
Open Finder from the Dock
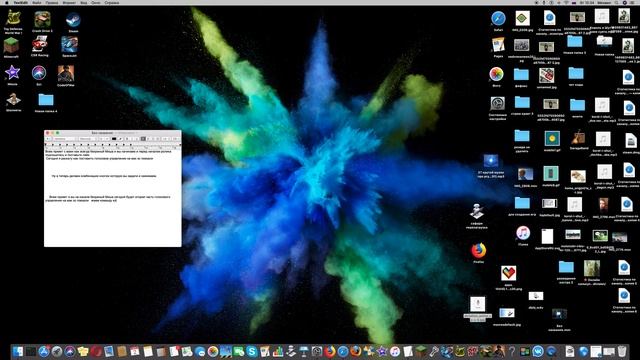click(x=18, y=351)
